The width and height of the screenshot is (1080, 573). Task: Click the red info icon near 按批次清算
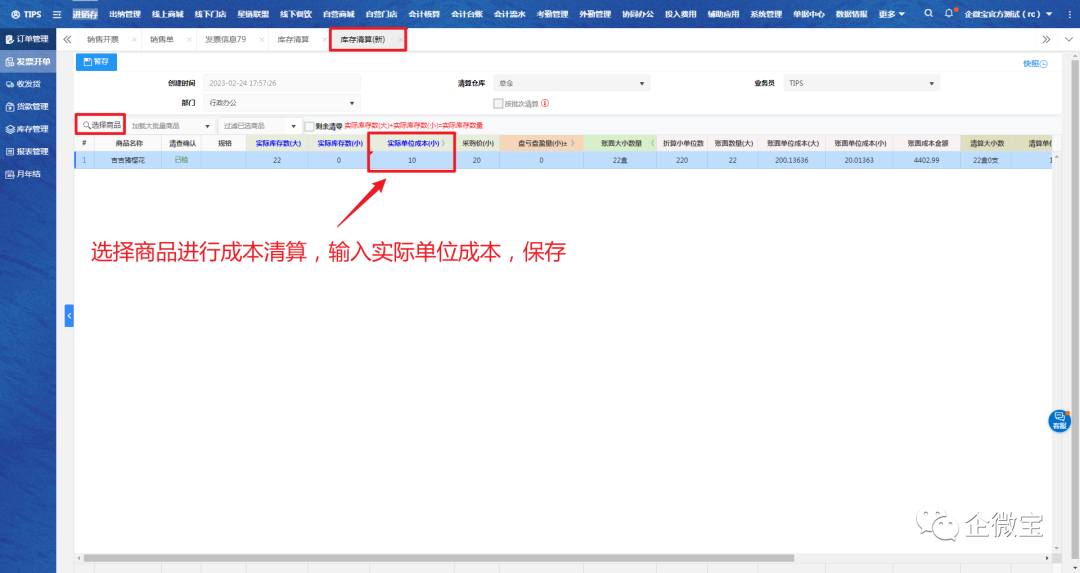545,103
